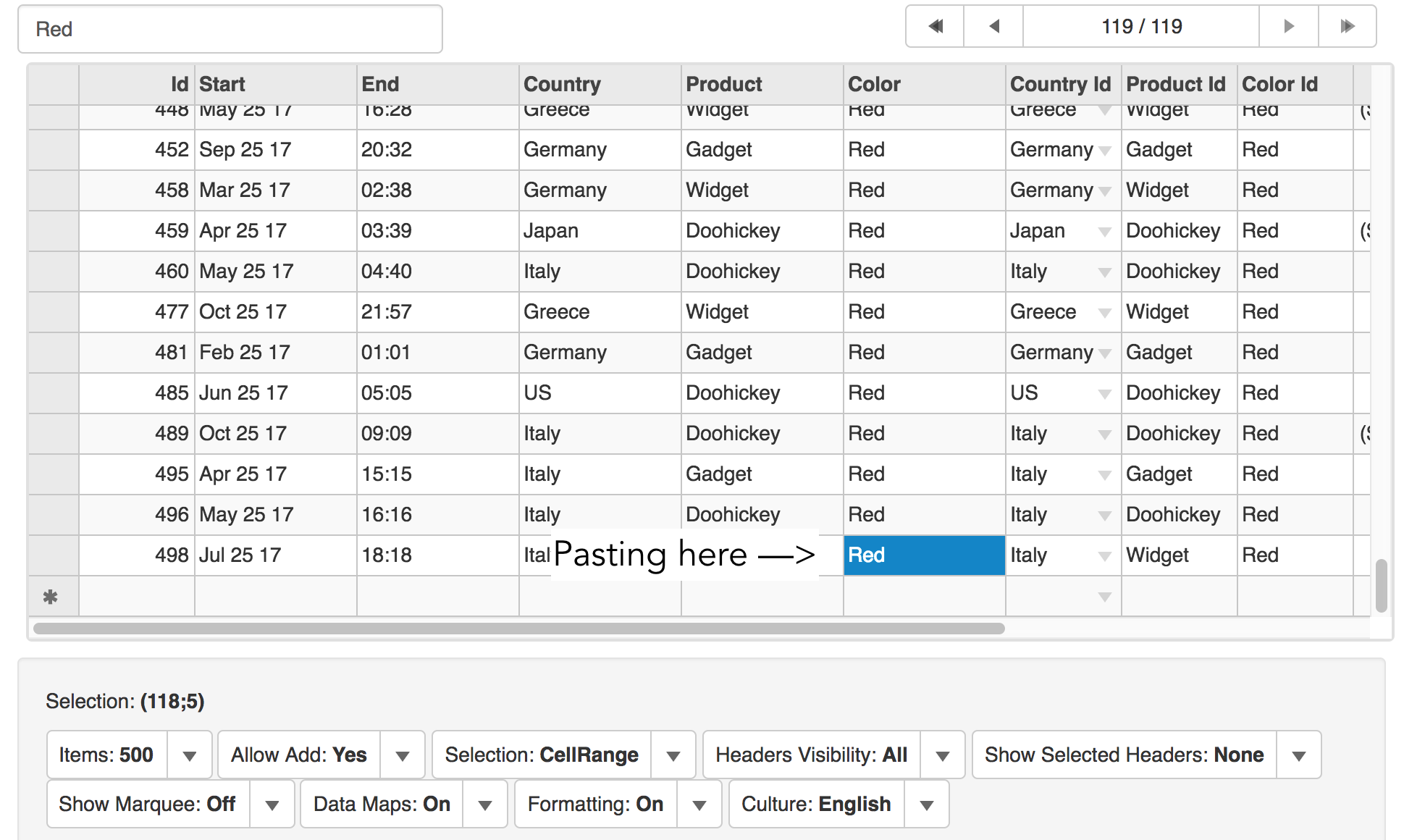Screen dimensions: 1425x840
Task: Jump to the last page
Action: point(1347,27)
